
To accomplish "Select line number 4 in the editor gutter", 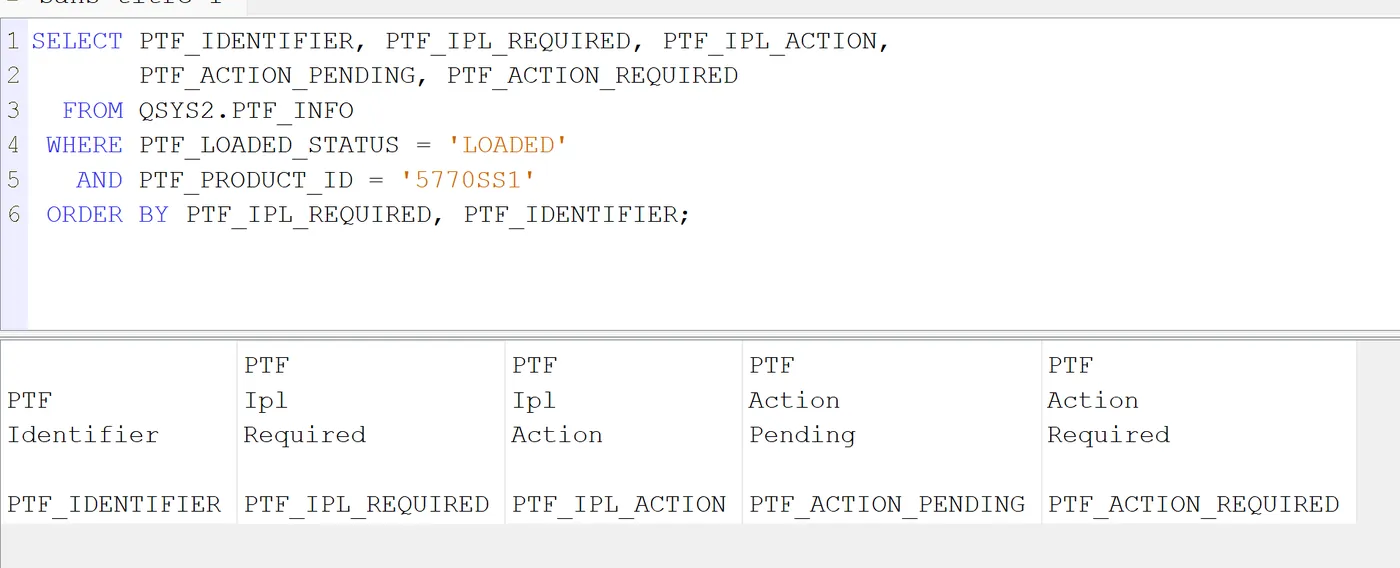I will coord(13,145).
